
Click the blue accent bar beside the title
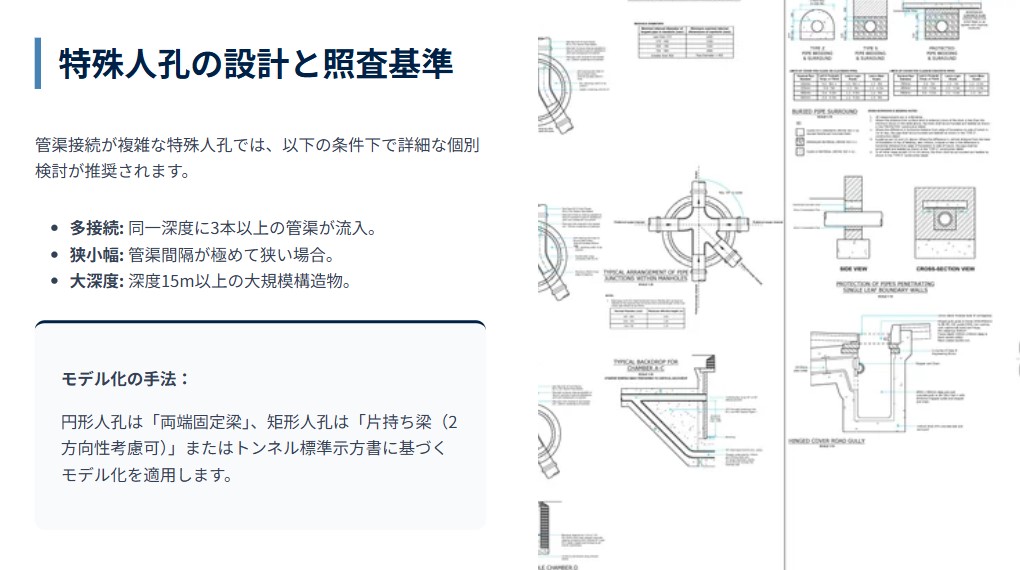point(38,64)
